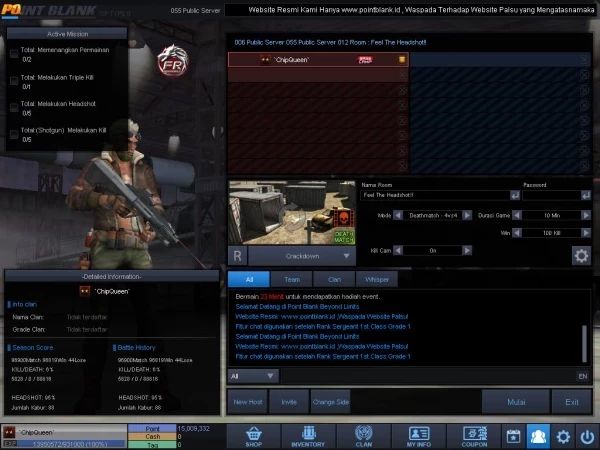Click the power exit icon
The height and width of the screenshot is (450, 600).
pos(587,437)
